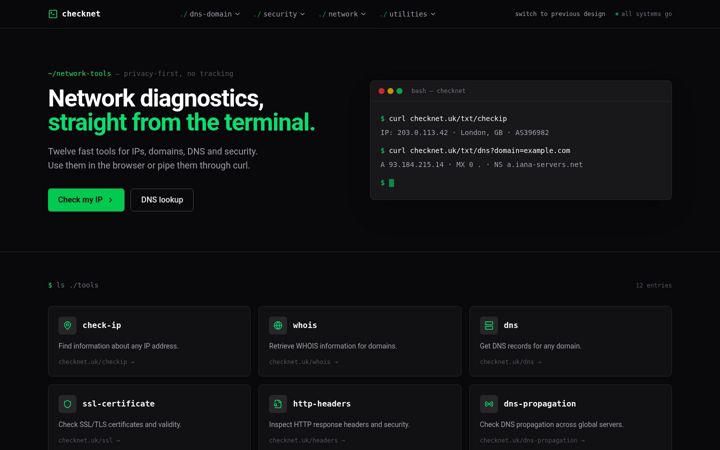Click 'Check SSL/TLS certificates and validity.'

pos(120,424)
